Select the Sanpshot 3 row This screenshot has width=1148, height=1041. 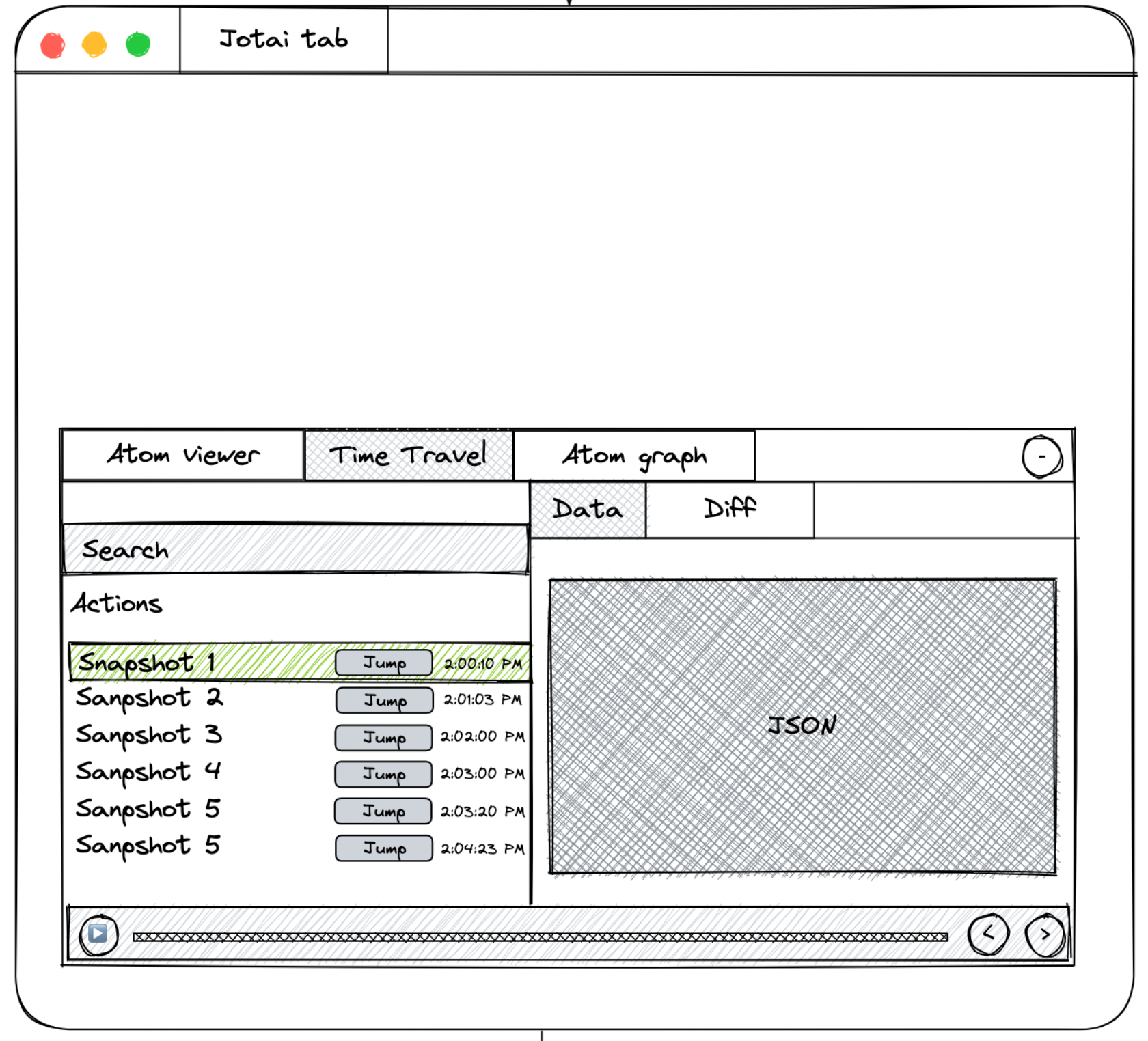[x=299, y=736]
